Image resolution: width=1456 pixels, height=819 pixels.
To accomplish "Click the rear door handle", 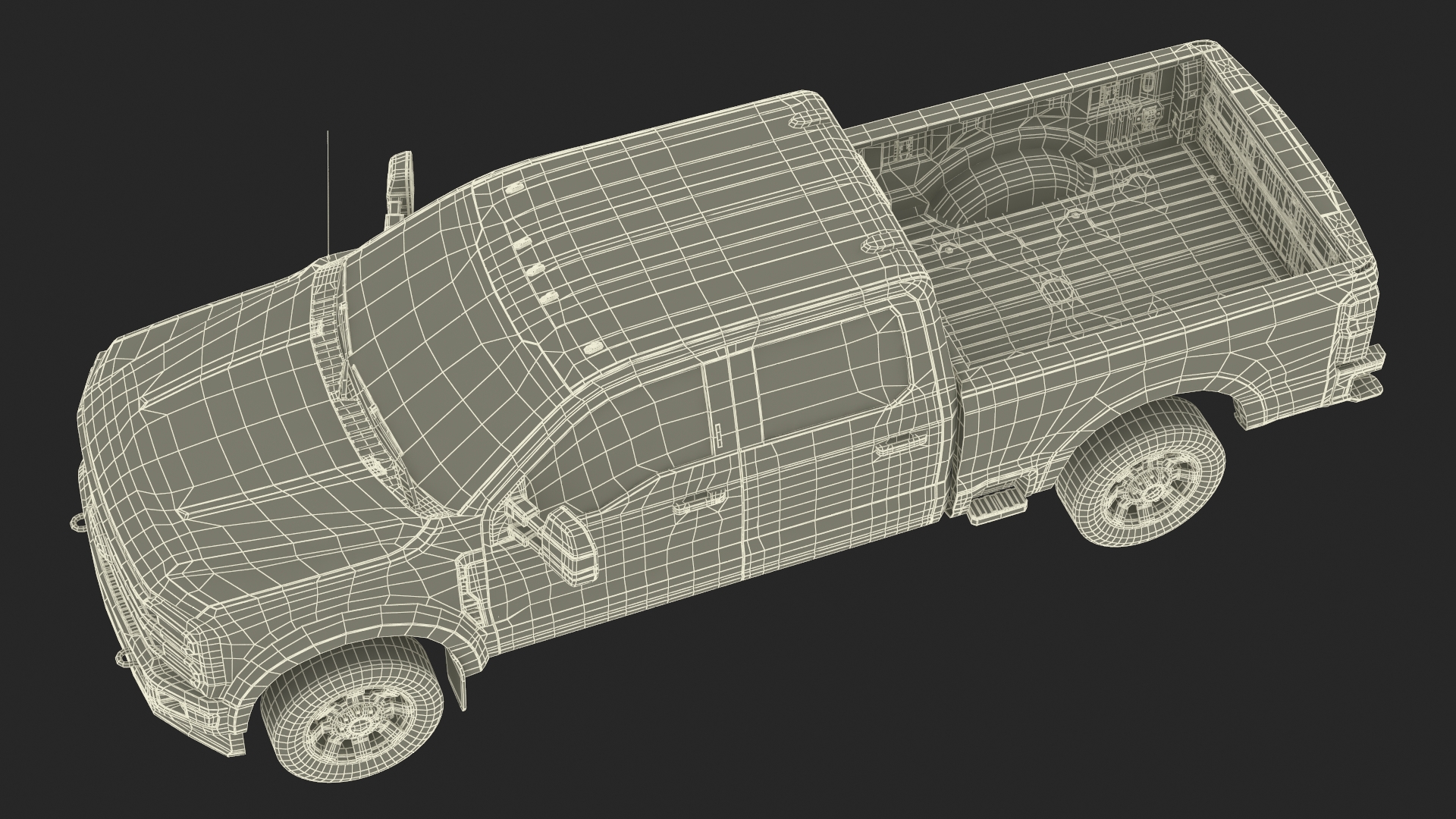I will (900, 444).
